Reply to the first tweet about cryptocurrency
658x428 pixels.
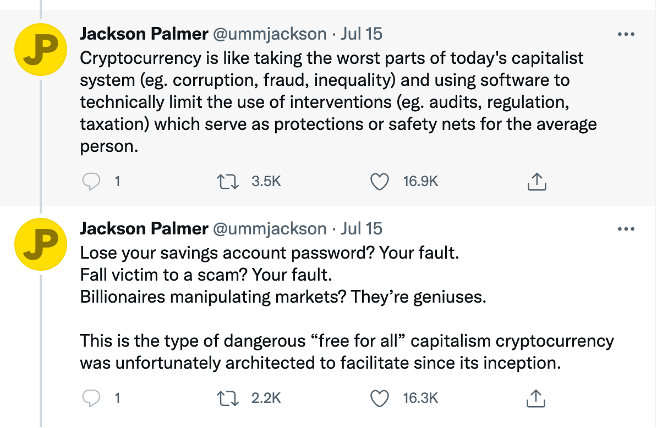91,182
